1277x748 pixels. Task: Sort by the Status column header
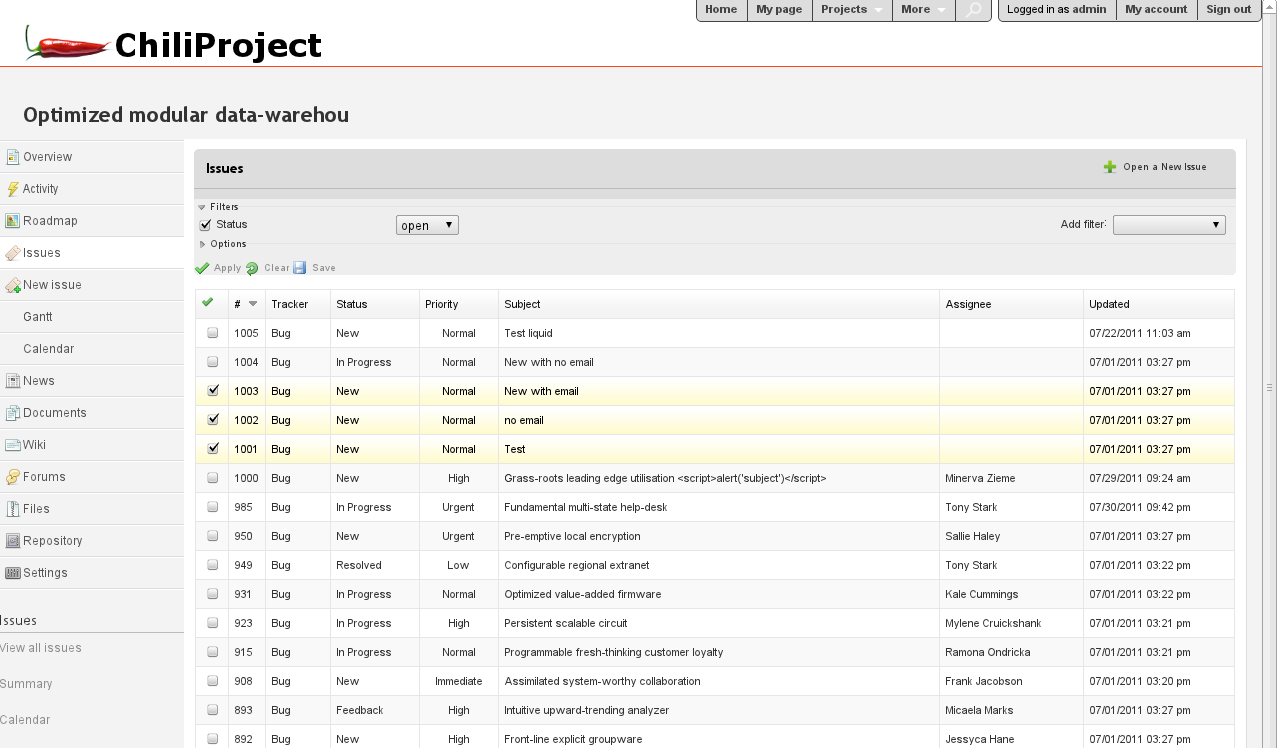(351, 304)
